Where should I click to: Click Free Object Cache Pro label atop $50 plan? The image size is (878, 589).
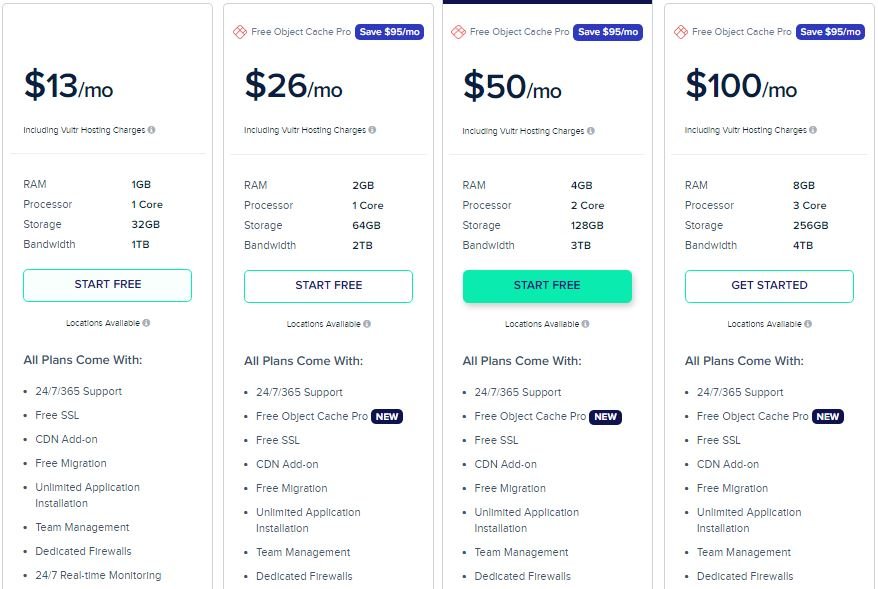coord(519,32)
